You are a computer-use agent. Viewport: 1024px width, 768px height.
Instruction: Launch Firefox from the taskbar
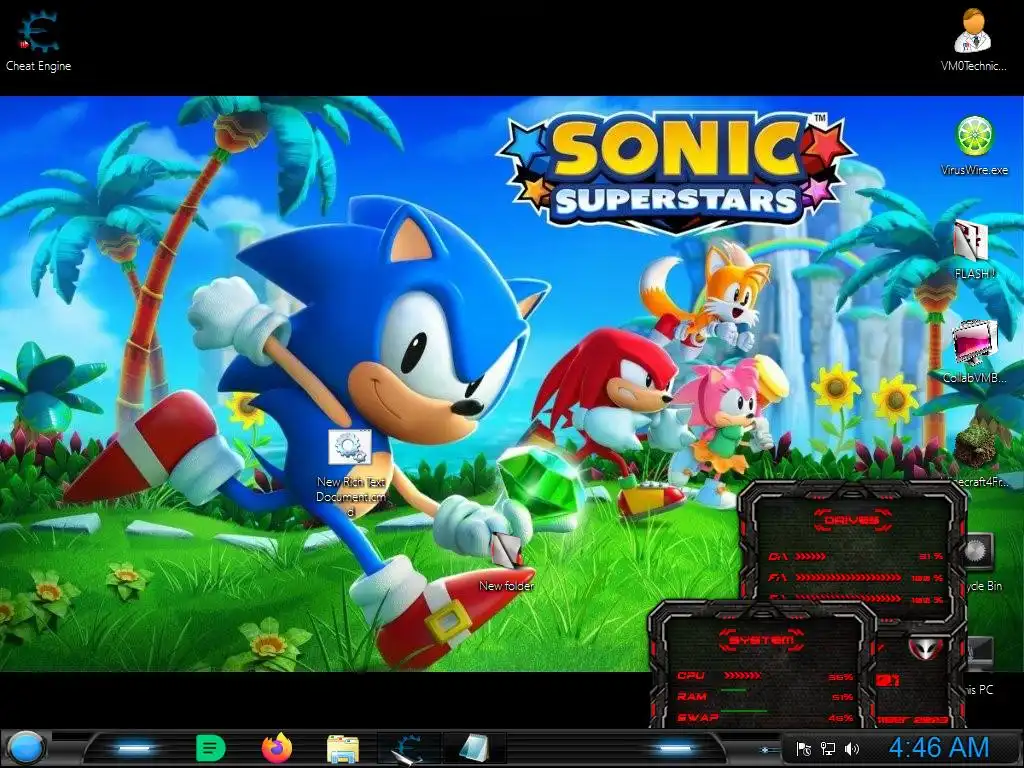[277, 748]
